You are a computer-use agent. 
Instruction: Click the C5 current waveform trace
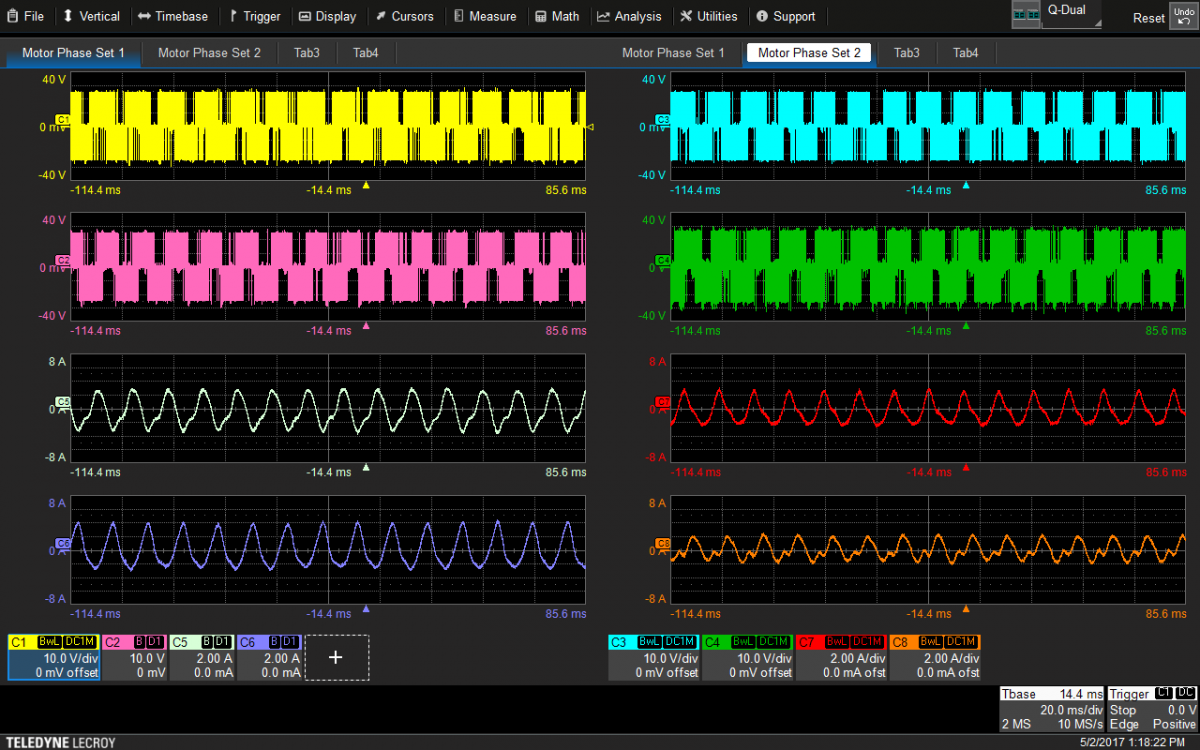328,409
